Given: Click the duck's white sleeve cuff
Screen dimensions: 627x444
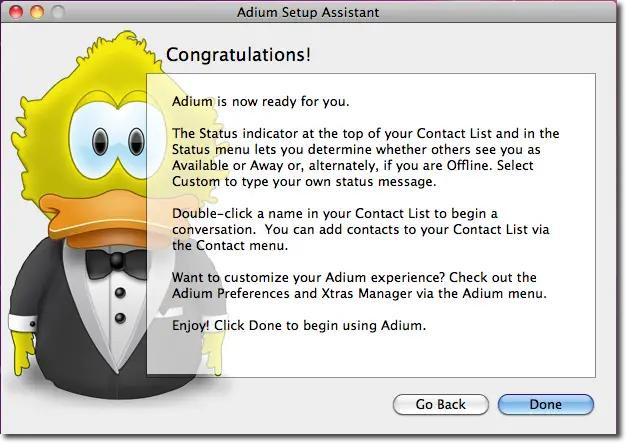Looking at the screenshot, I should [x=22, y=322].
